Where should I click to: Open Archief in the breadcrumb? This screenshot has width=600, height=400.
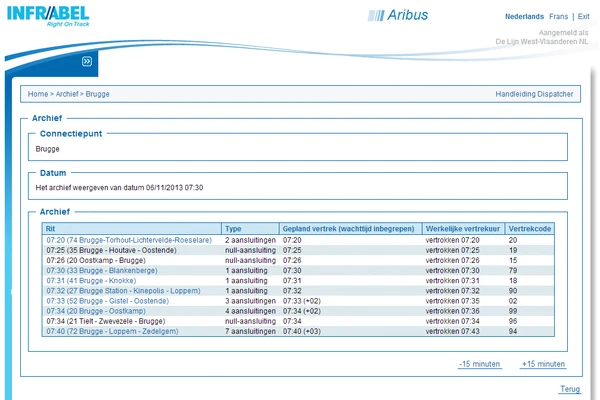click(x=67, y=94)
